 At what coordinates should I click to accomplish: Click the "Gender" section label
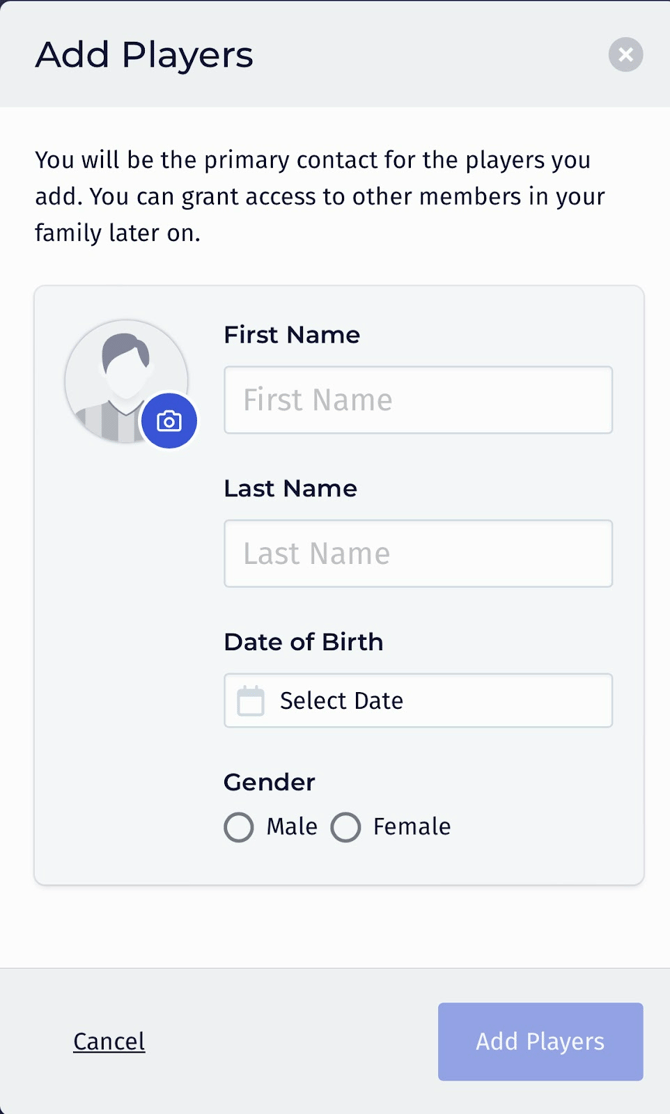coord(269,782)
